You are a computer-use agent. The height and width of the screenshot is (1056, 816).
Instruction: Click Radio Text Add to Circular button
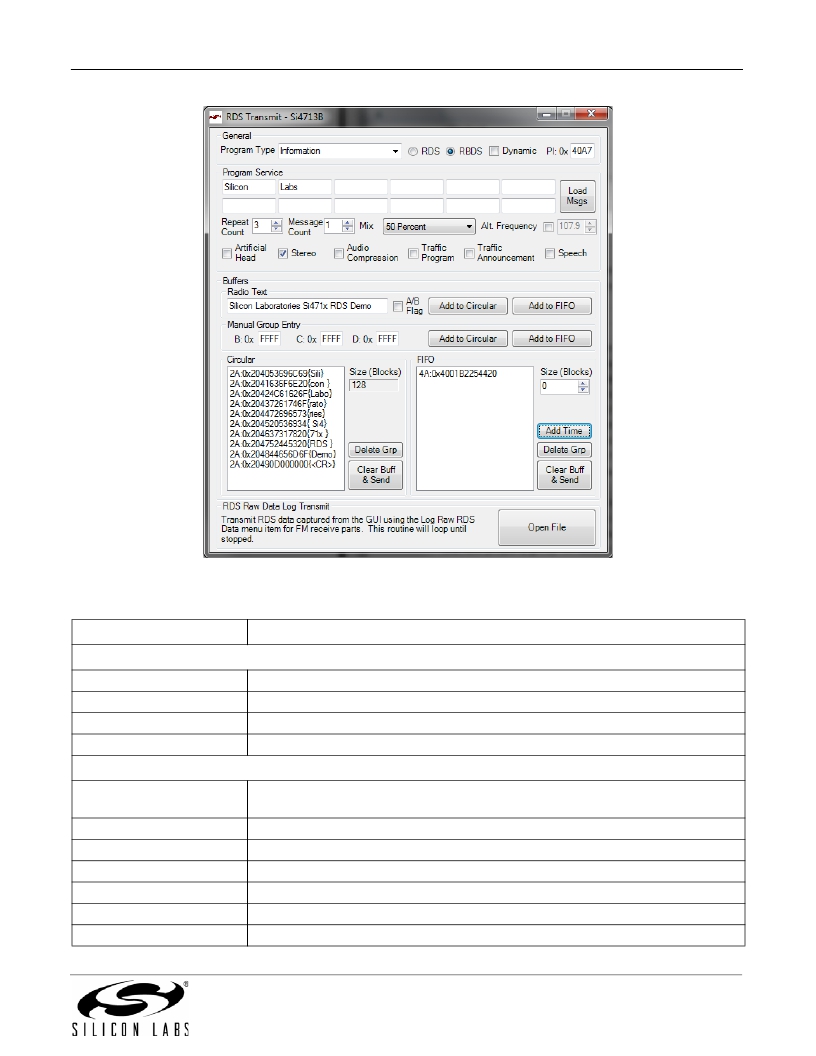[468, 306]
